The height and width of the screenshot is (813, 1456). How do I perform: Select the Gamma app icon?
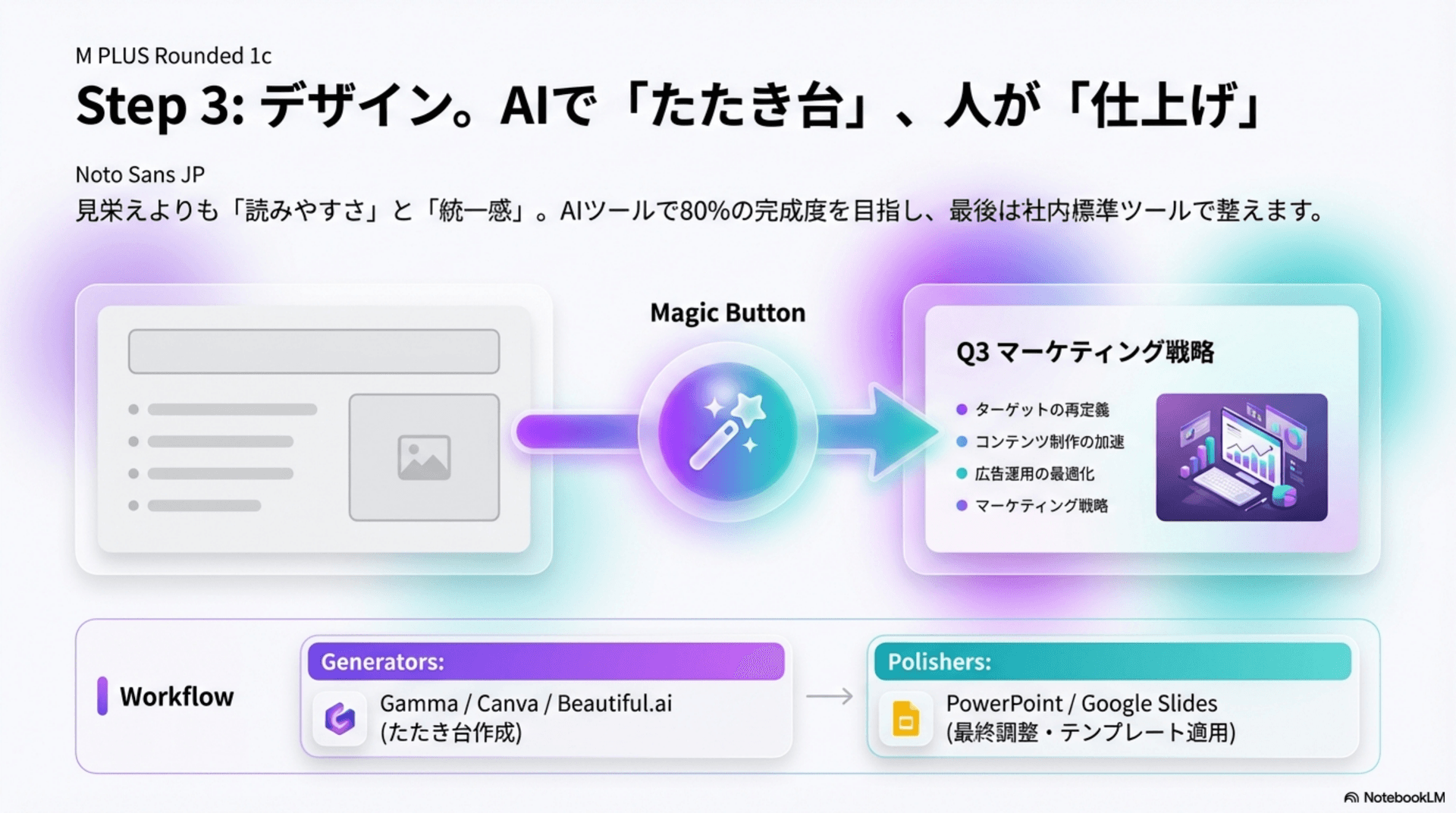[x=340, y=718]
